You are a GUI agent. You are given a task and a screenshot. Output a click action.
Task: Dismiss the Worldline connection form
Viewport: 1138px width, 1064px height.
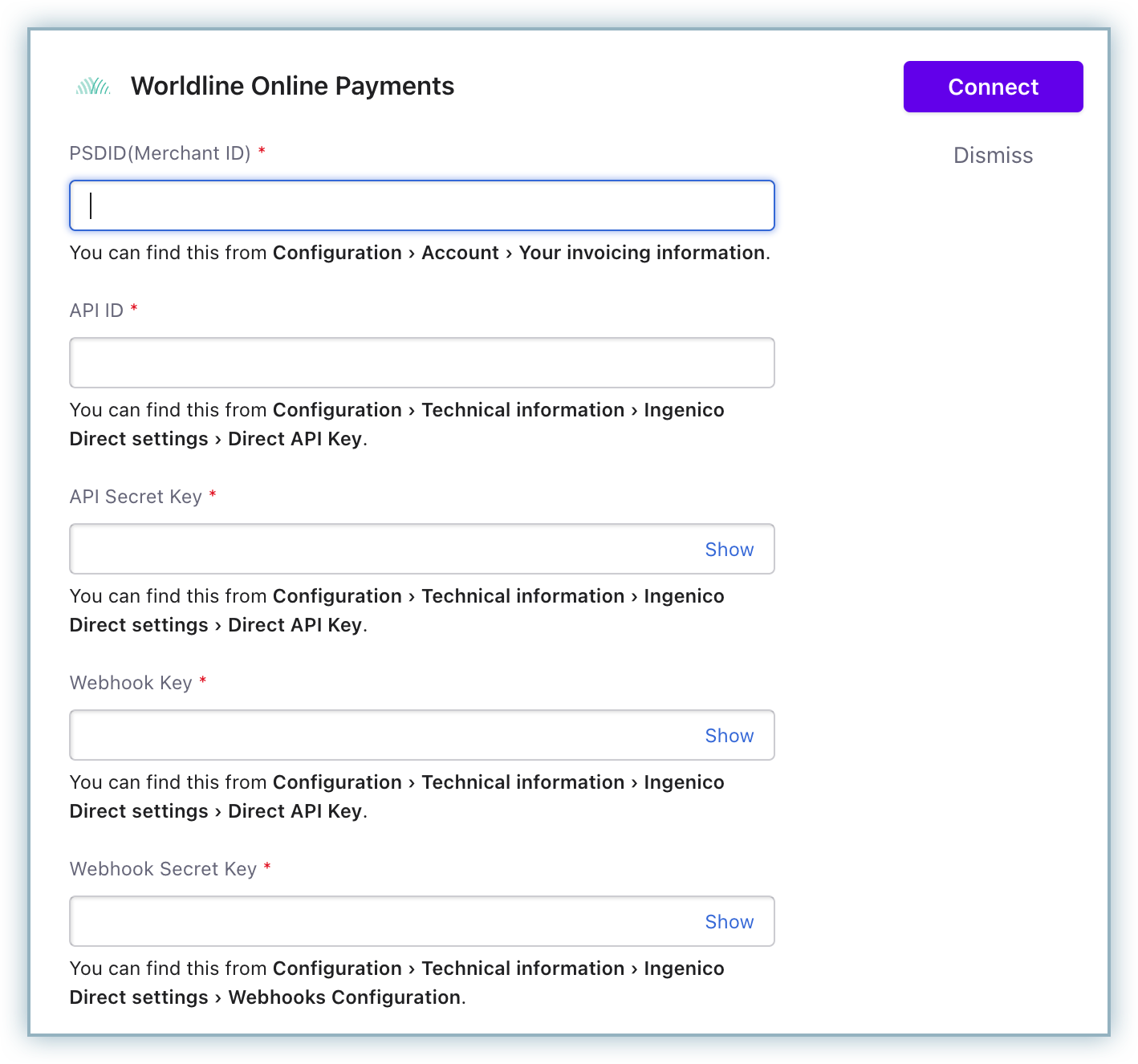click(993, 156)
